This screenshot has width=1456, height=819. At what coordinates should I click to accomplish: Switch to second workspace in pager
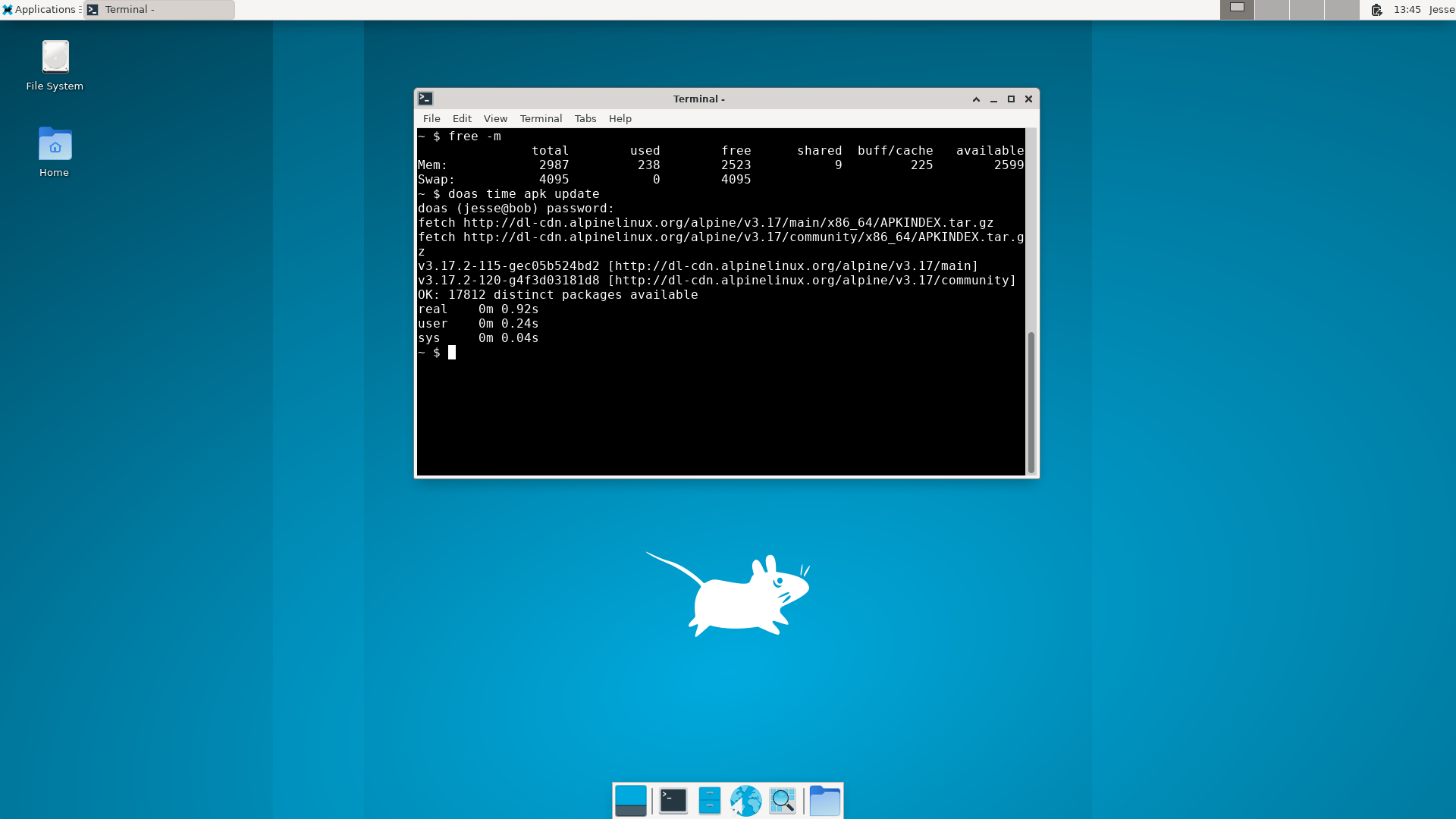tap(1272, 10)
